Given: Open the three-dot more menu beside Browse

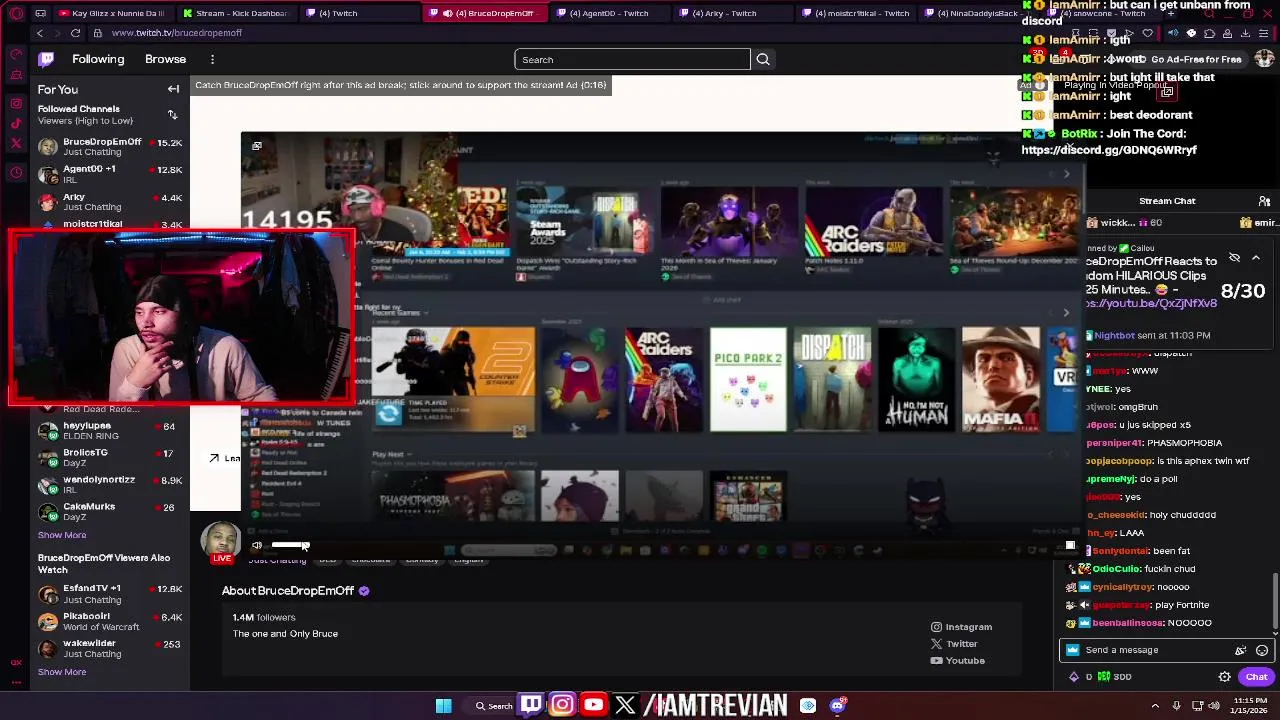Looking at the screenshot, I should (x=212, y=59).
